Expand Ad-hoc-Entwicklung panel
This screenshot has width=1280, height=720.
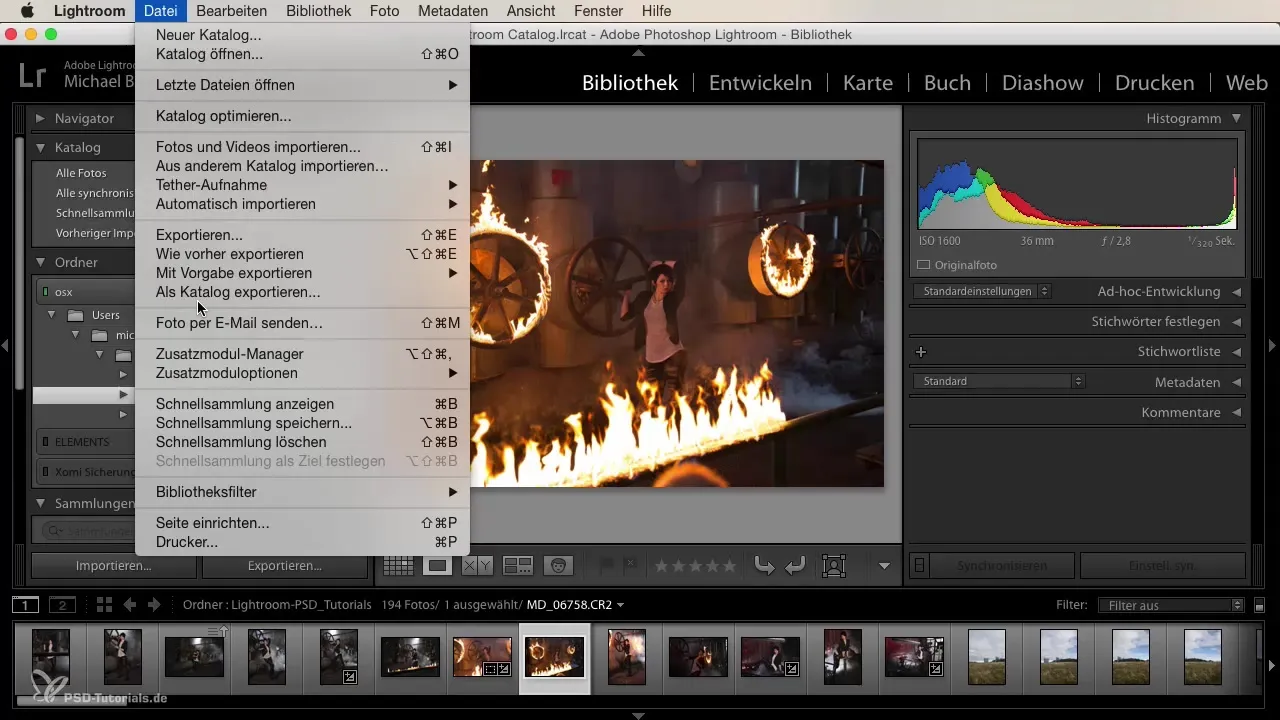point(1237,292)
